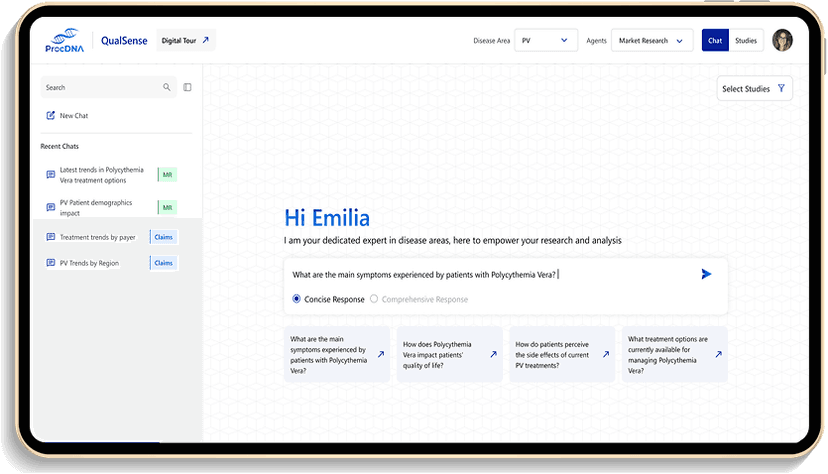Click the PV dropdown chevron

(x=564, y=40)
